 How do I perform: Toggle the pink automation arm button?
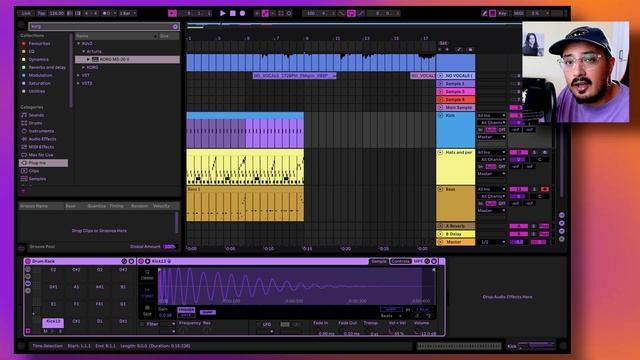[x=265, y=13]
